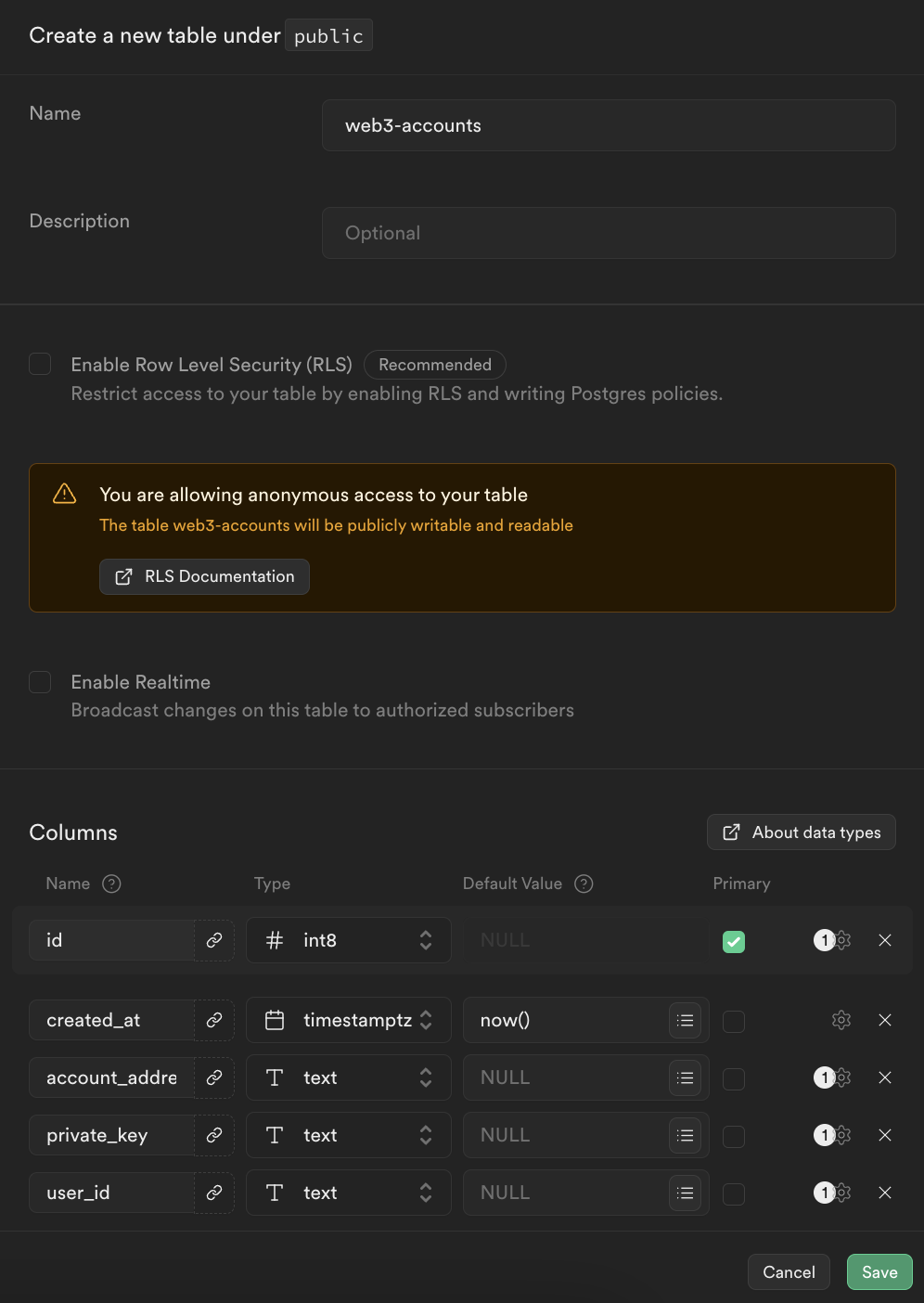Click the link icon for user_id column
This screenshot has height=1303, width=924.
[x=214, y=1193]
